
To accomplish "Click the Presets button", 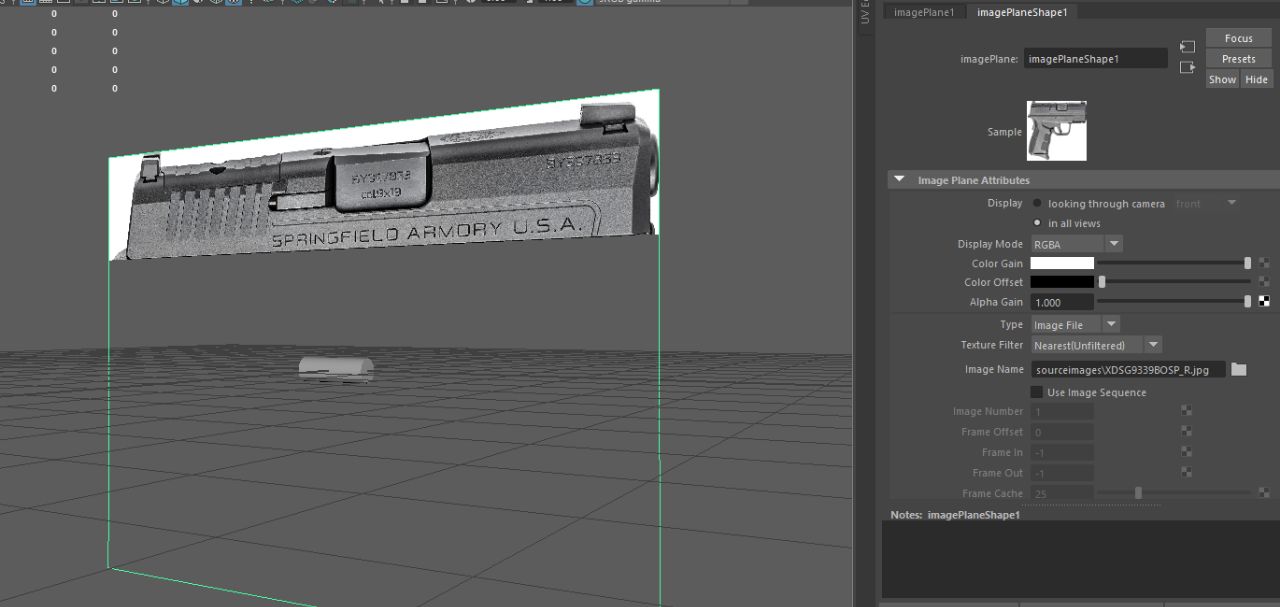I will coord(1238,59).
